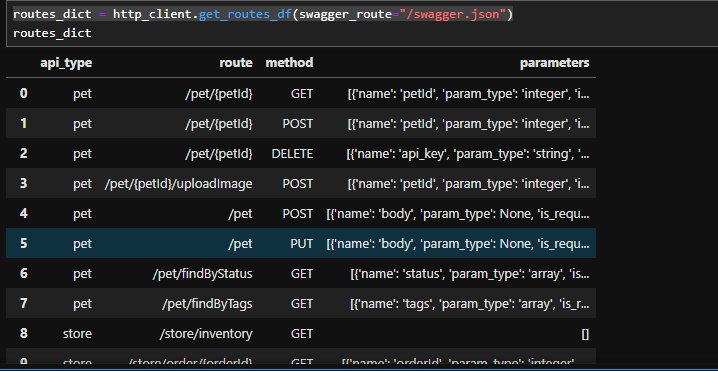The image size is (718, 371).
Task: Select row index 1
Action: (x=23, y=123)
